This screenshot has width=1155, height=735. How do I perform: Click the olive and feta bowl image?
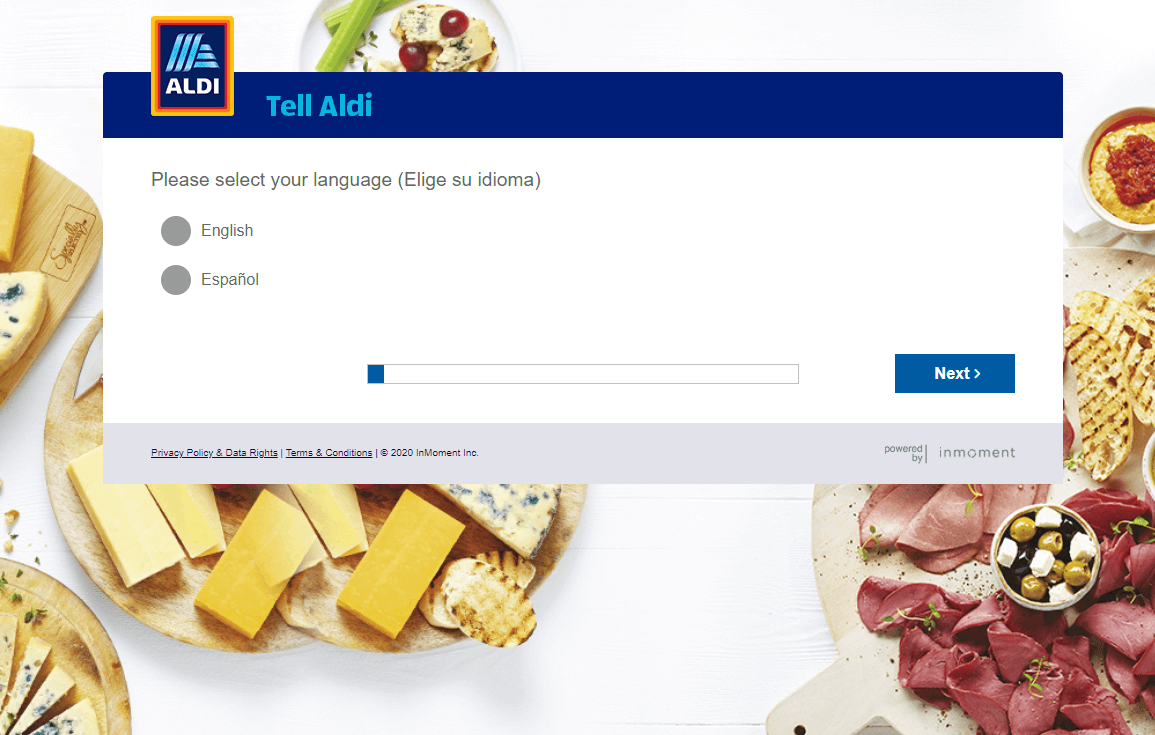coord(1046,552)
